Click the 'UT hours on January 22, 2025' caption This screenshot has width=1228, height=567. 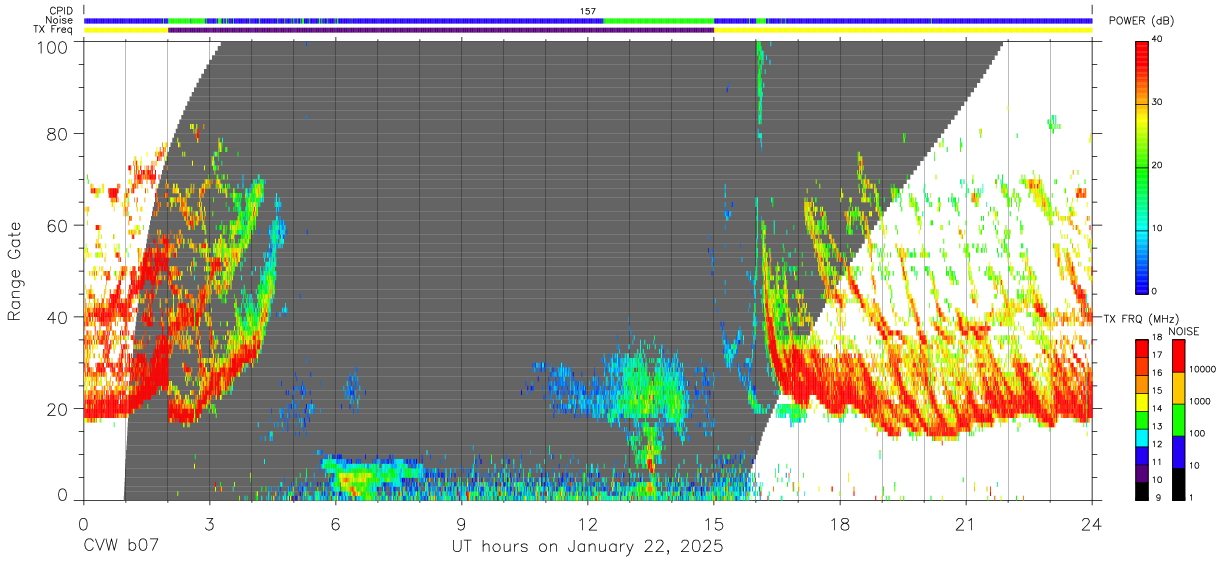[586, 548]
